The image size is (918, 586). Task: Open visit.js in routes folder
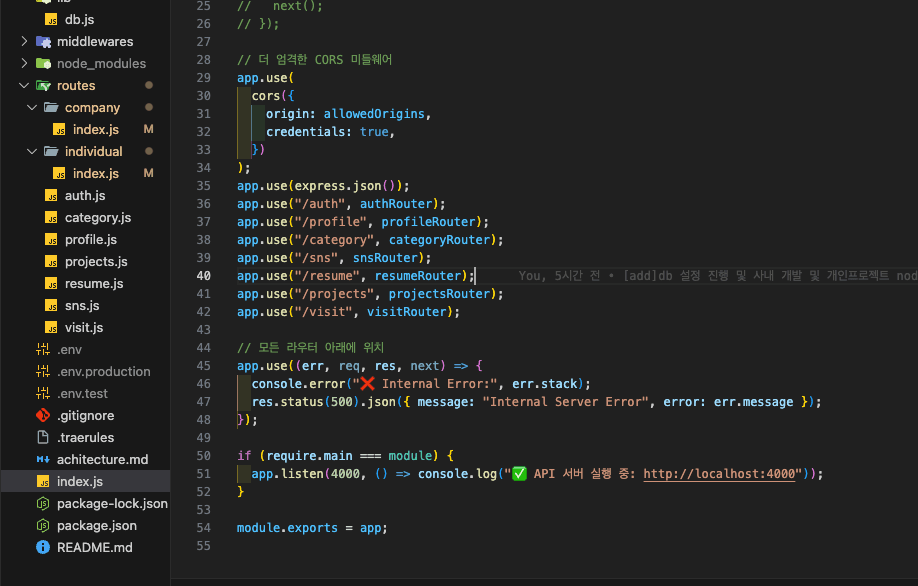pyautogui.click(x=85, y=328)
